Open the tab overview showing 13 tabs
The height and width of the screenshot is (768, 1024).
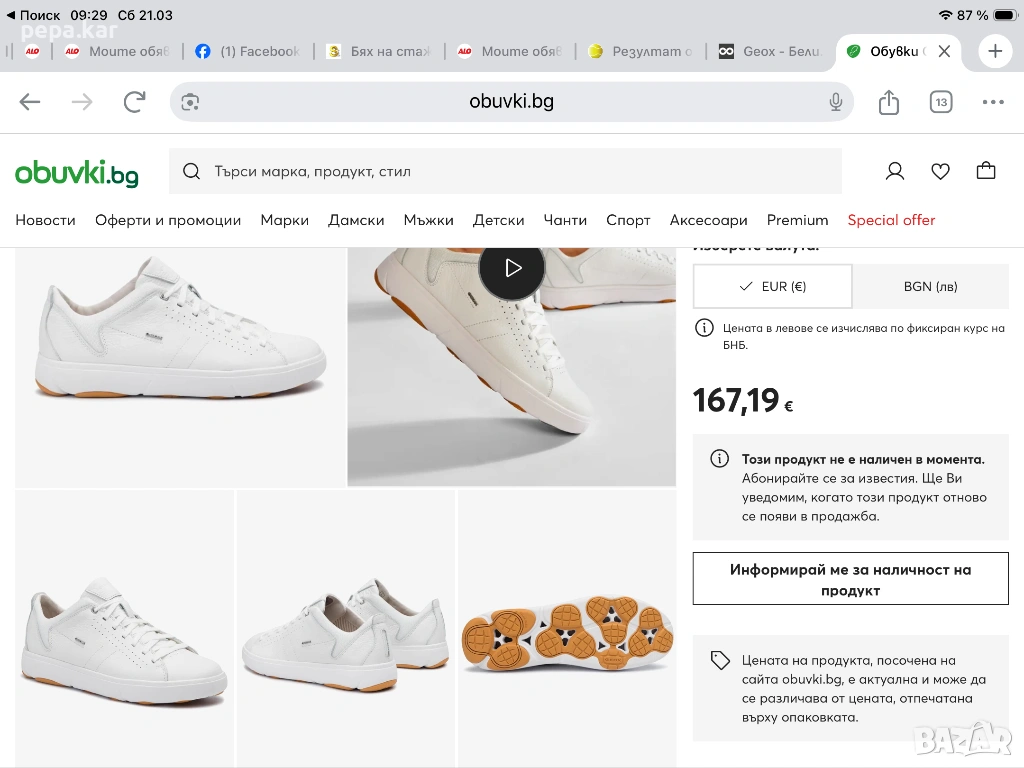(x=941, y=102)
